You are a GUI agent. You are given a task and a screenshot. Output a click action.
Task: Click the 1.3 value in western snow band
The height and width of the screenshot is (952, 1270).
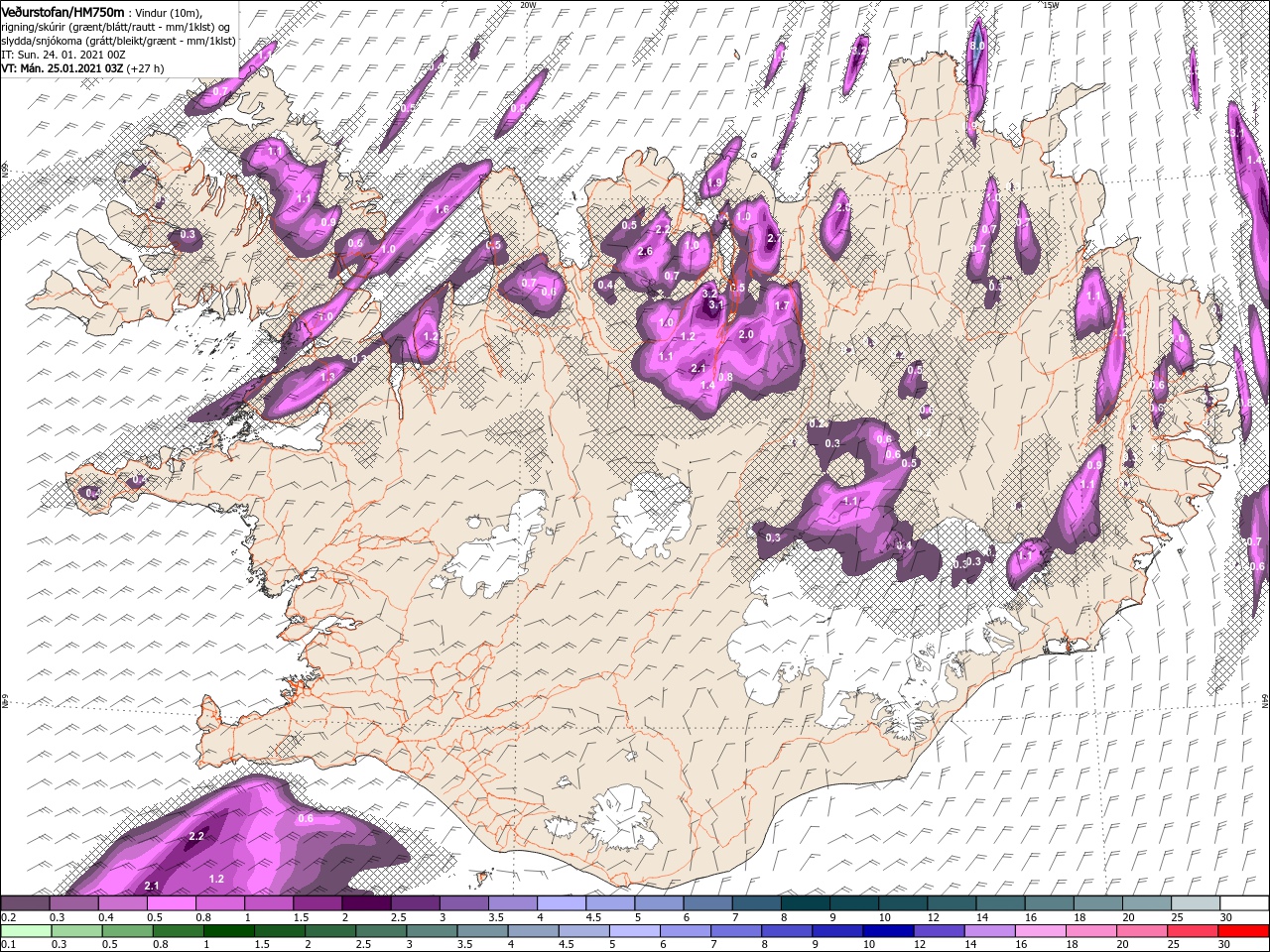(327, 377)
